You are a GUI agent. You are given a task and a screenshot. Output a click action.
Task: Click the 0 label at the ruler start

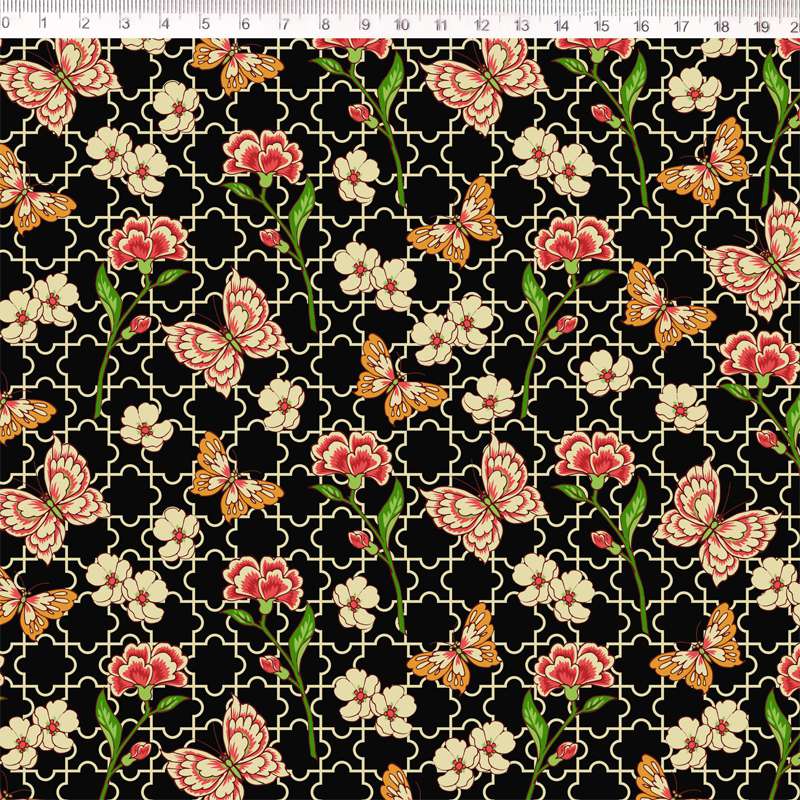[6, 25]
